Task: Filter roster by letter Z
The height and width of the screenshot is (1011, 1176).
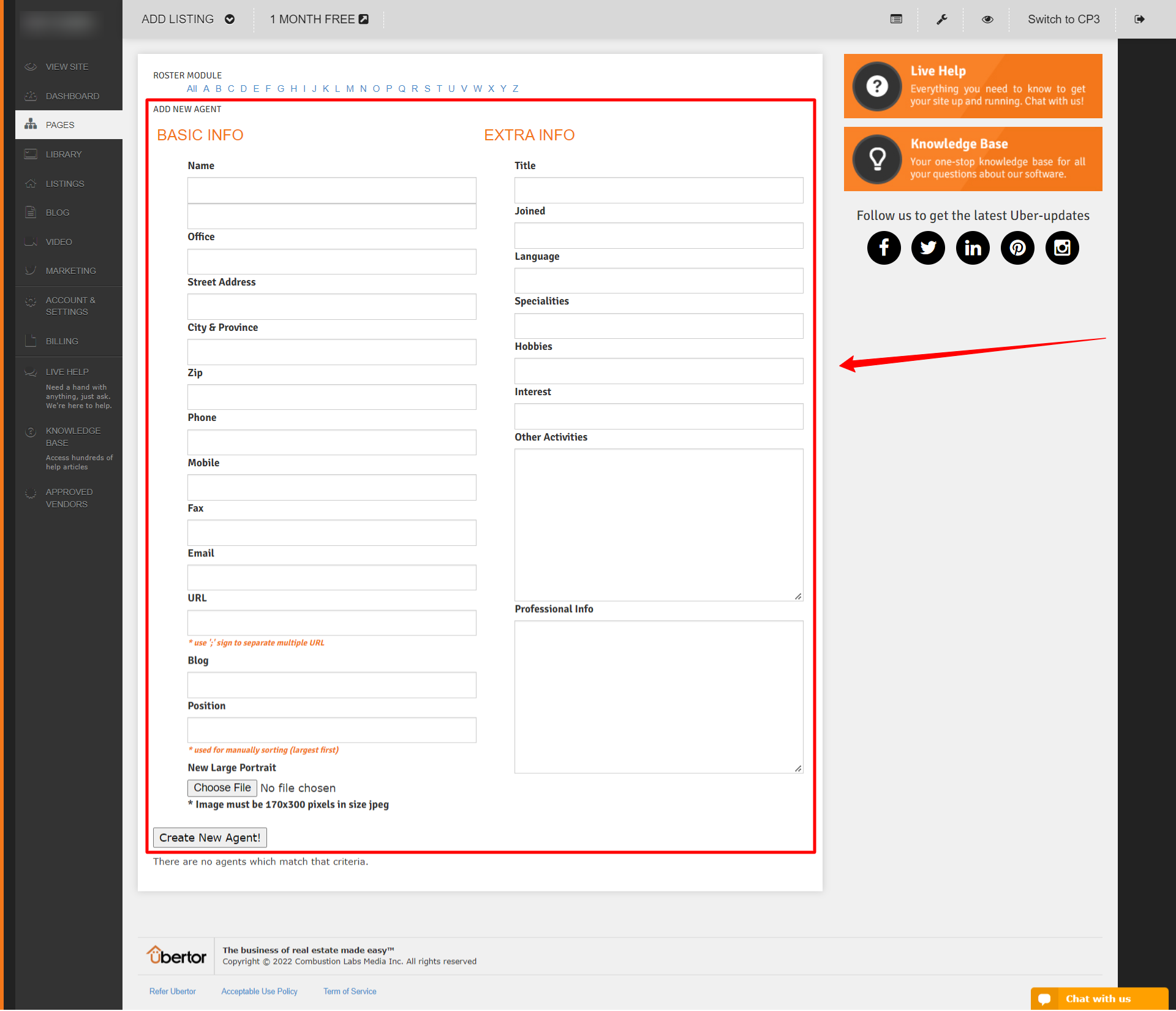Action: coord(516,89)
